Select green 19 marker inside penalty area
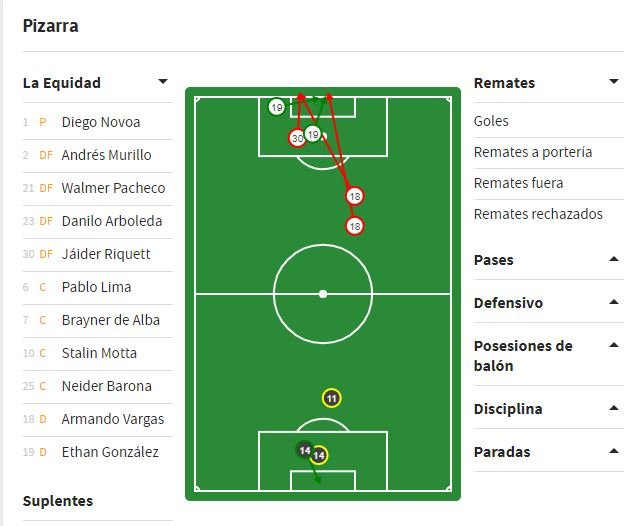The image size is (644, 526). (x=313, y=134)
